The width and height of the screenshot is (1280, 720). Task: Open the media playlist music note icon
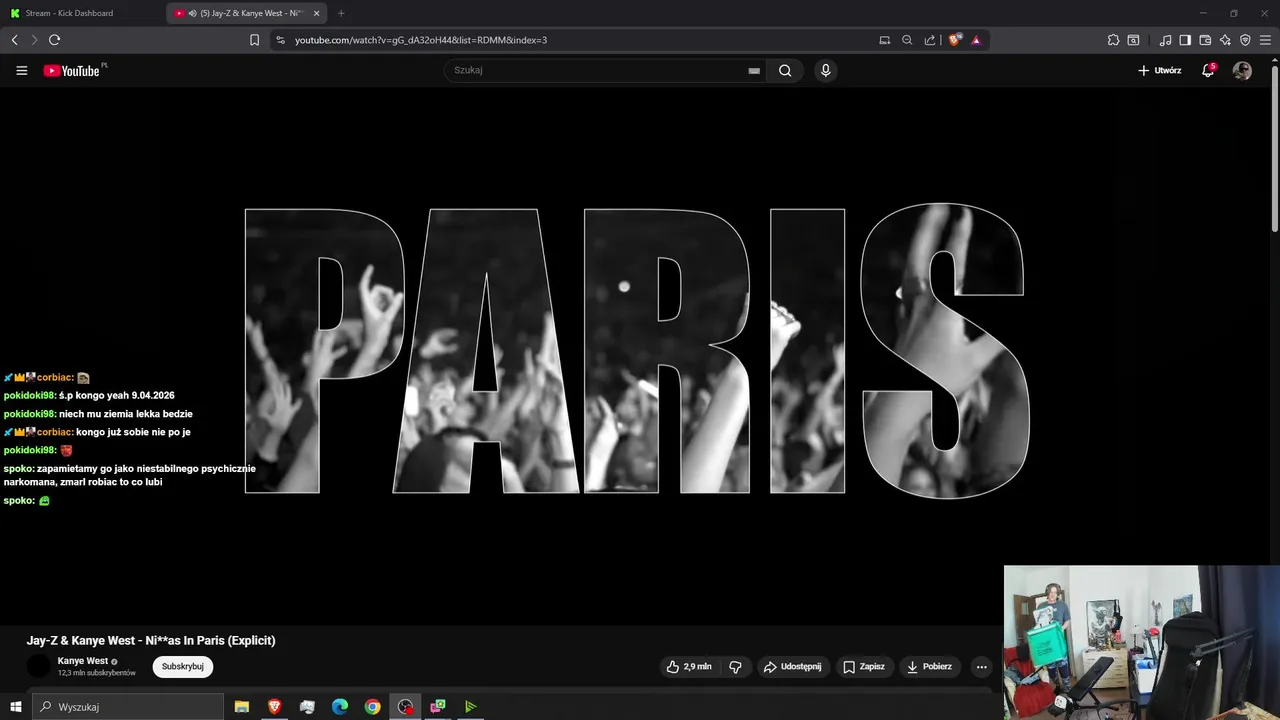point(1165,40)
